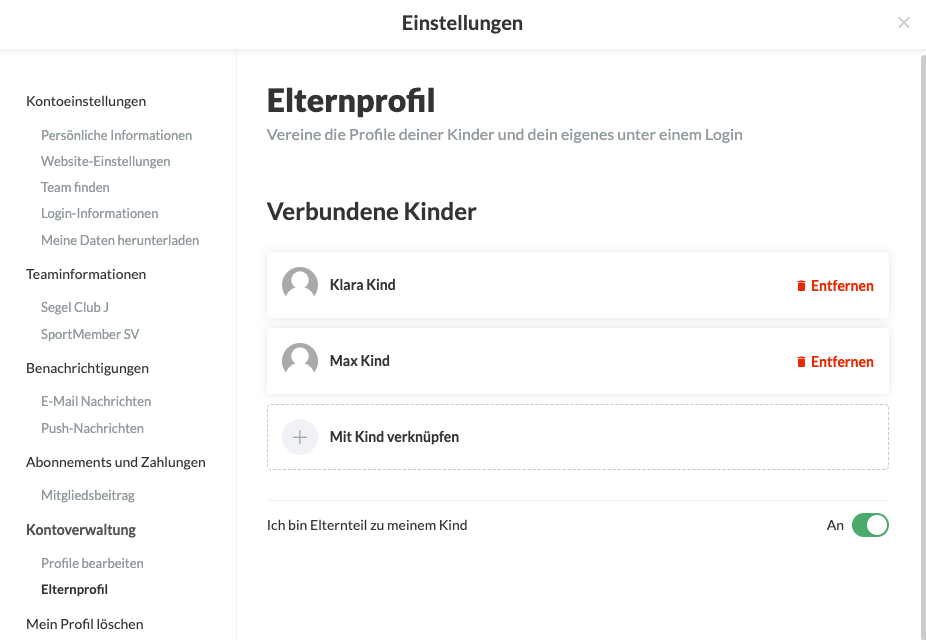The image size is (926, 640).
Task: Click trash icon next to Klara Kind
Action: [801, 286]
